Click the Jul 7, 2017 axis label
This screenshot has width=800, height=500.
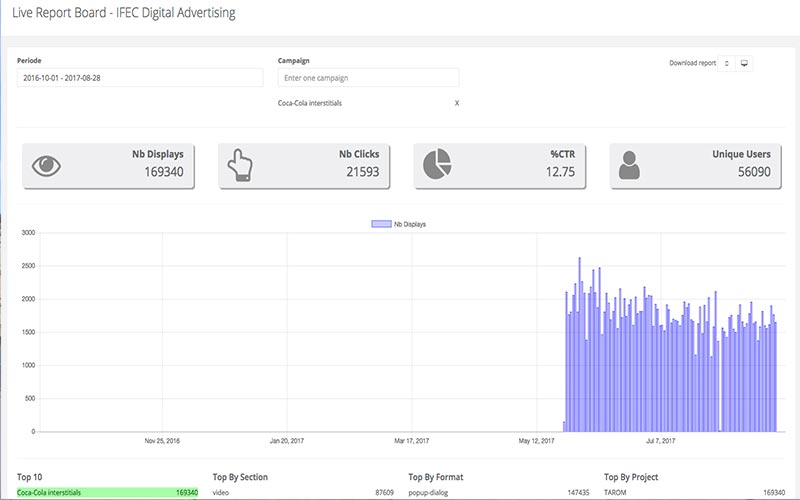click(x=661, y=441)
